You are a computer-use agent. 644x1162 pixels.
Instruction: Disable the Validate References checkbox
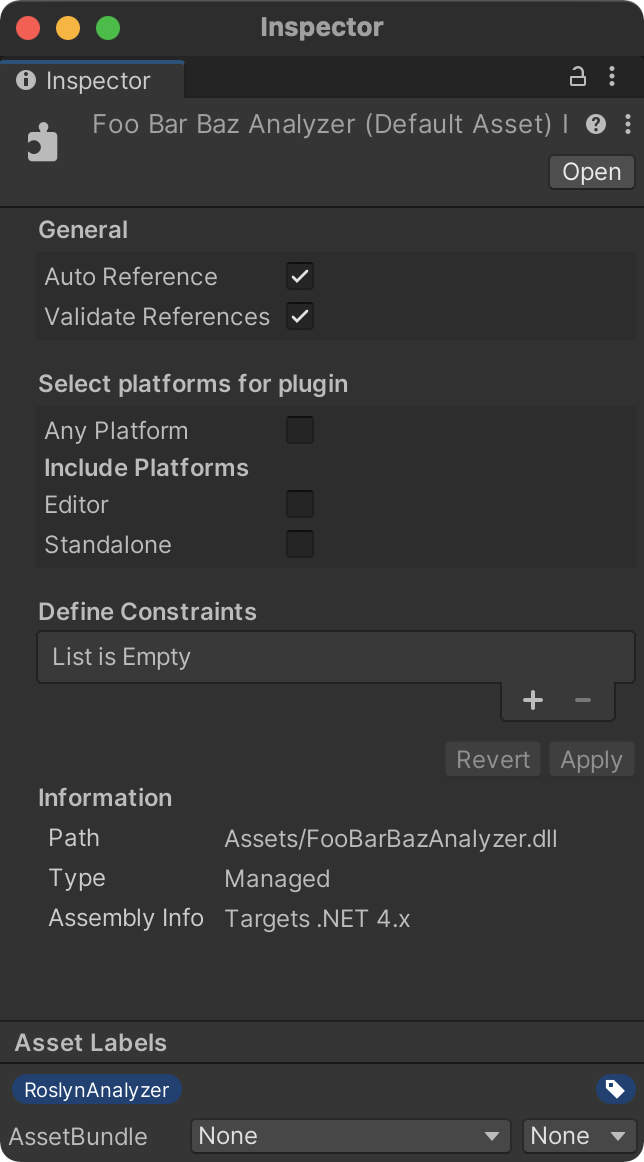click(x=300, y=316)
